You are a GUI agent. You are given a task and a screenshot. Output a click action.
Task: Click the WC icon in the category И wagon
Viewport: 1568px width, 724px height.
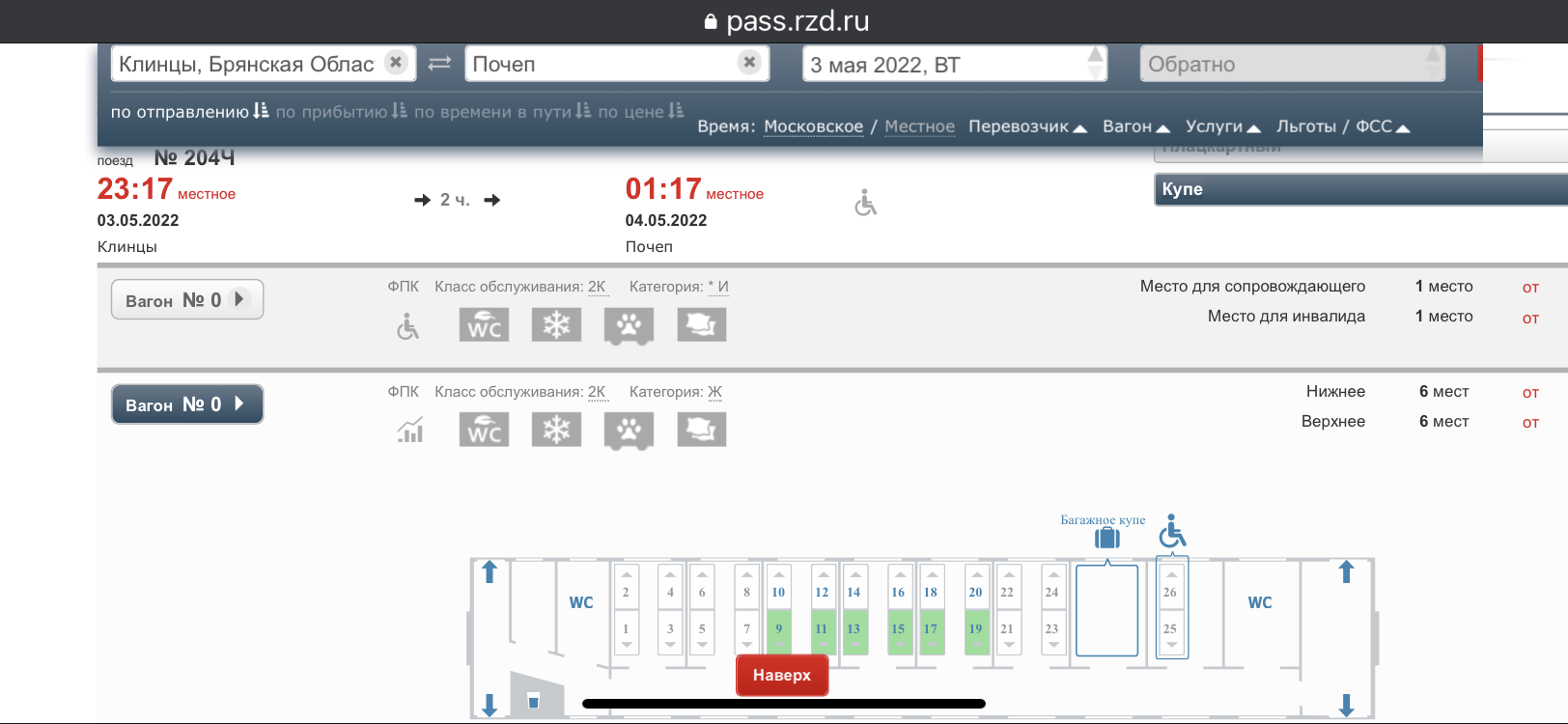click(484, 325)
